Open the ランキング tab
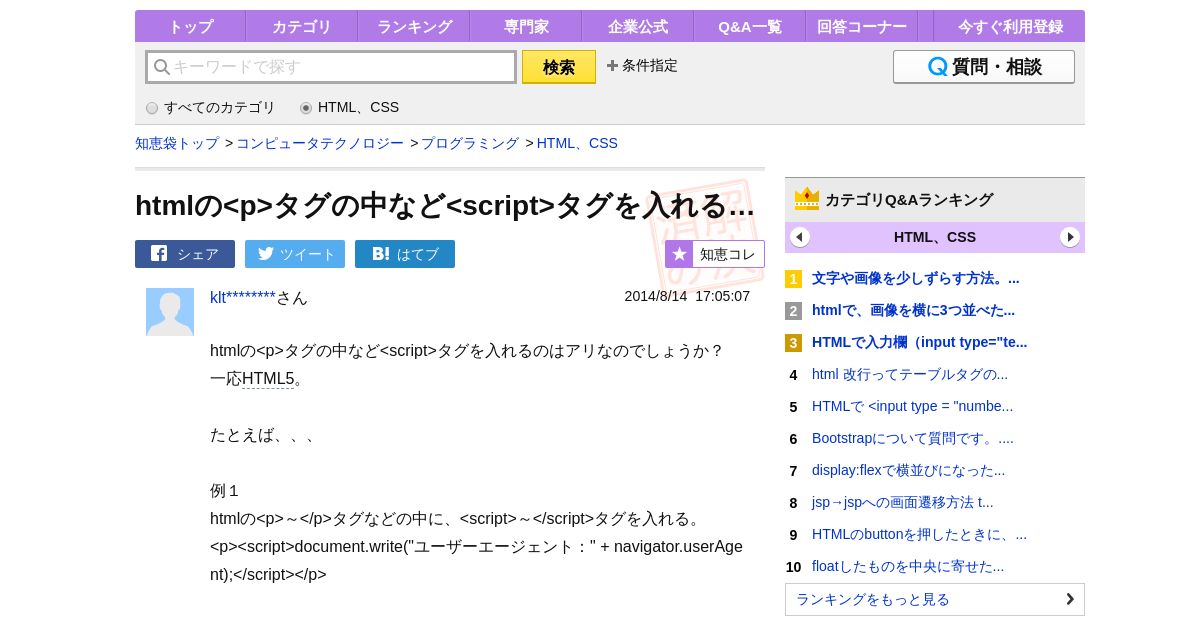Screen dimensions: 1200x630 tap(414, 27)
